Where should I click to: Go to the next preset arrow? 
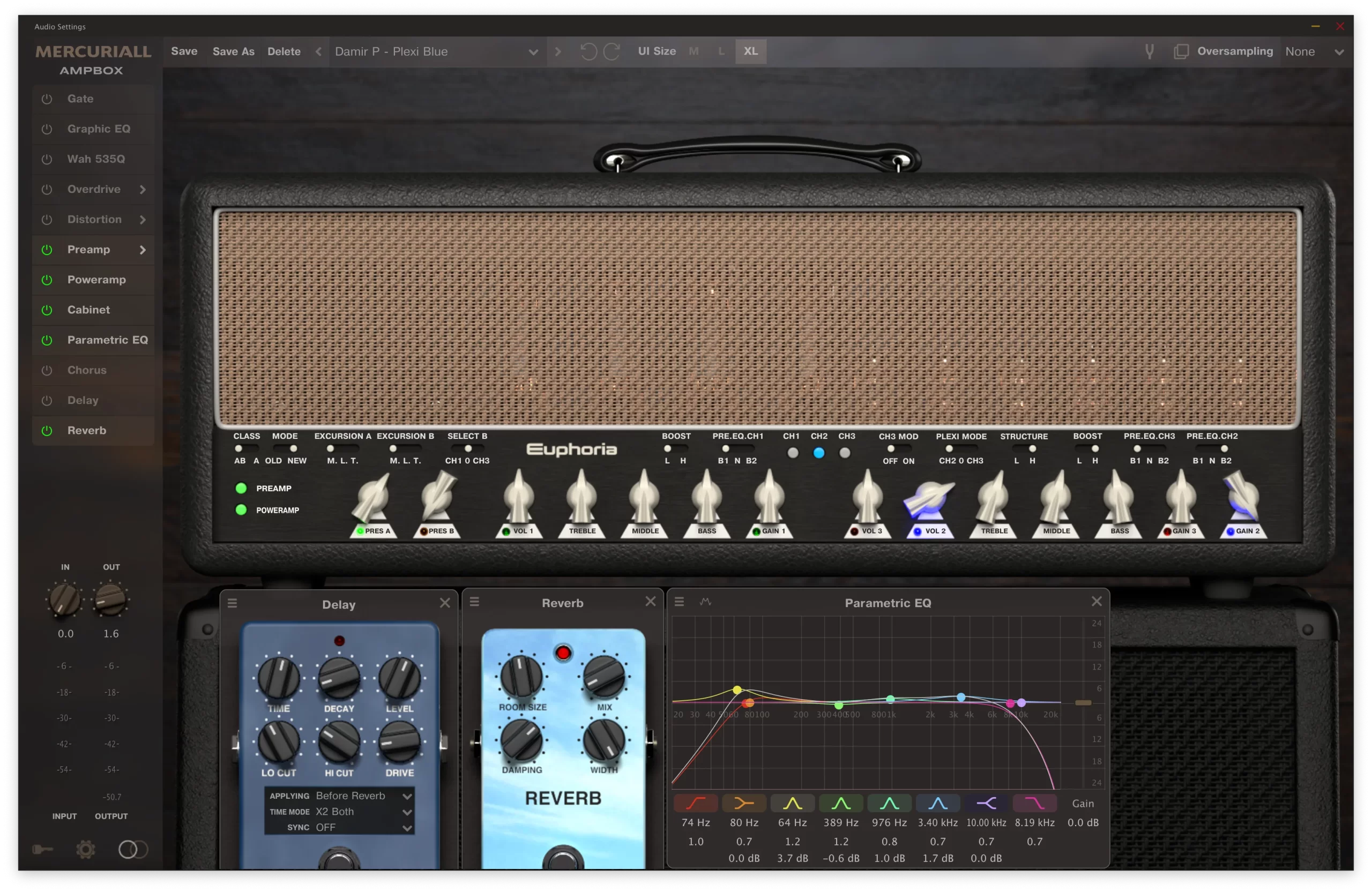click(x=557, y=52)
